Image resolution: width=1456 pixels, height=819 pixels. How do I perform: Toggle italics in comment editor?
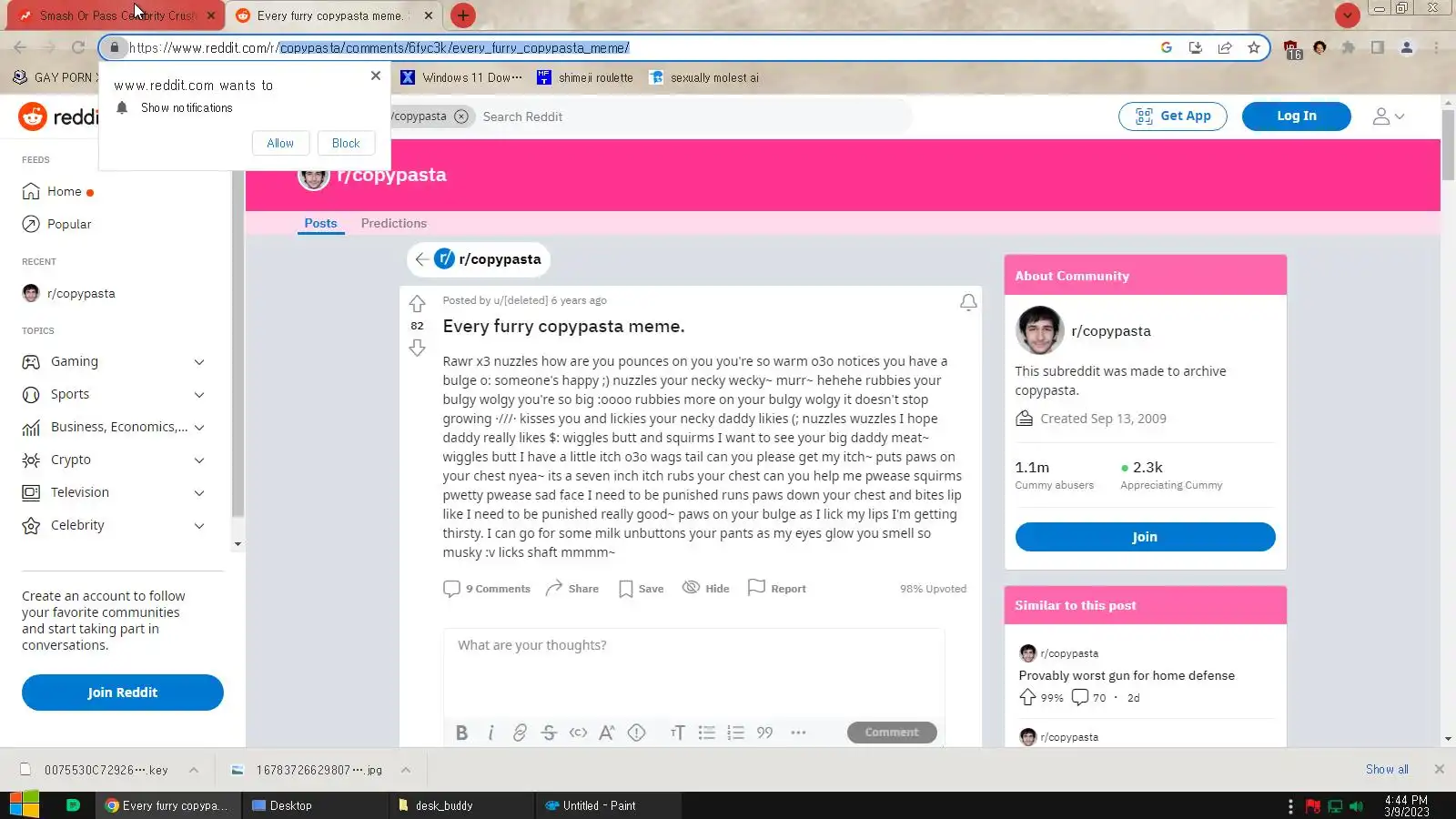pyautogui.click(x=490, y=733)
